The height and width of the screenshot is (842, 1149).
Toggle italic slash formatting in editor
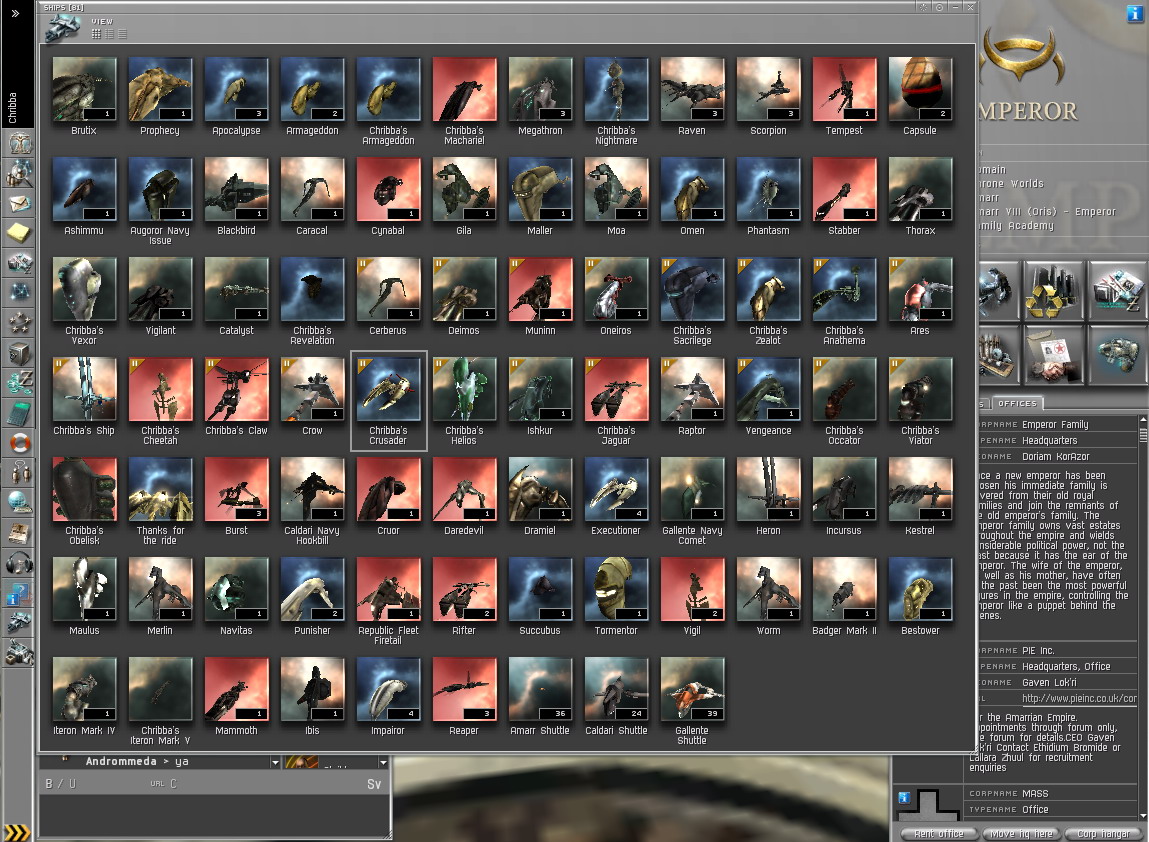tap(61, 784)
